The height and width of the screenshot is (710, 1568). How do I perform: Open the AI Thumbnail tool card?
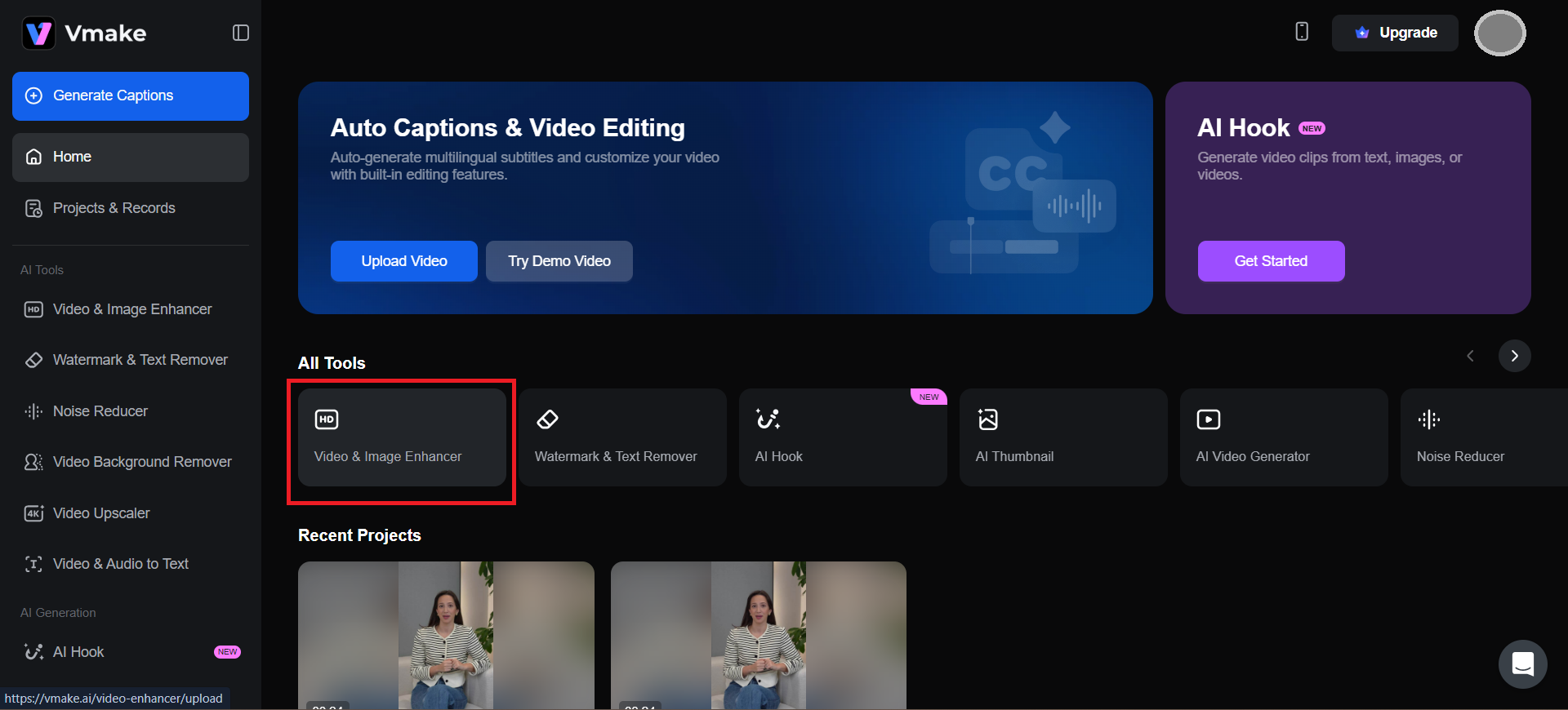[x=1062, y=437]
